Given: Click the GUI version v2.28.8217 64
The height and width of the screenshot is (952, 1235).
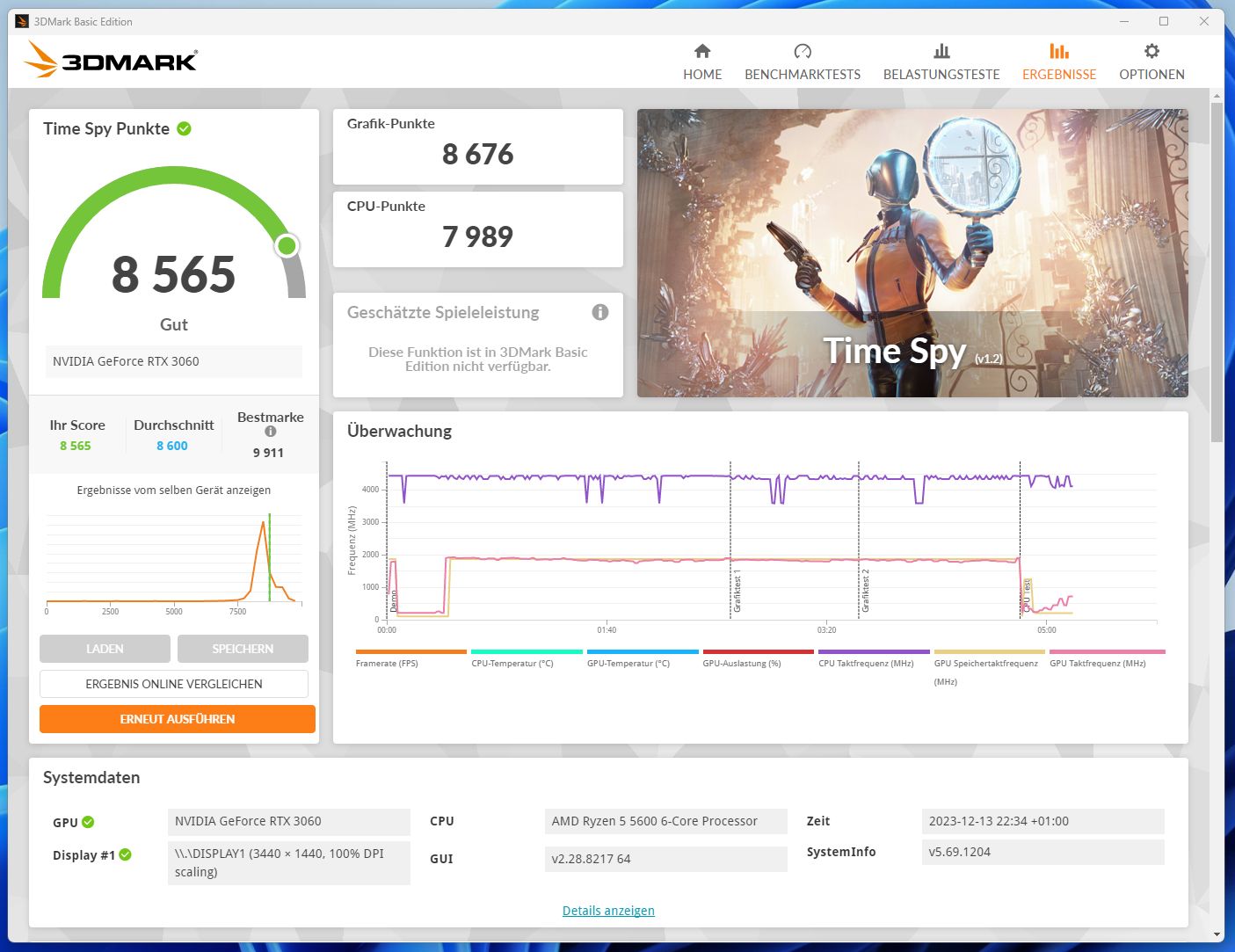Looking at the screenshot, I should point(665,859).
